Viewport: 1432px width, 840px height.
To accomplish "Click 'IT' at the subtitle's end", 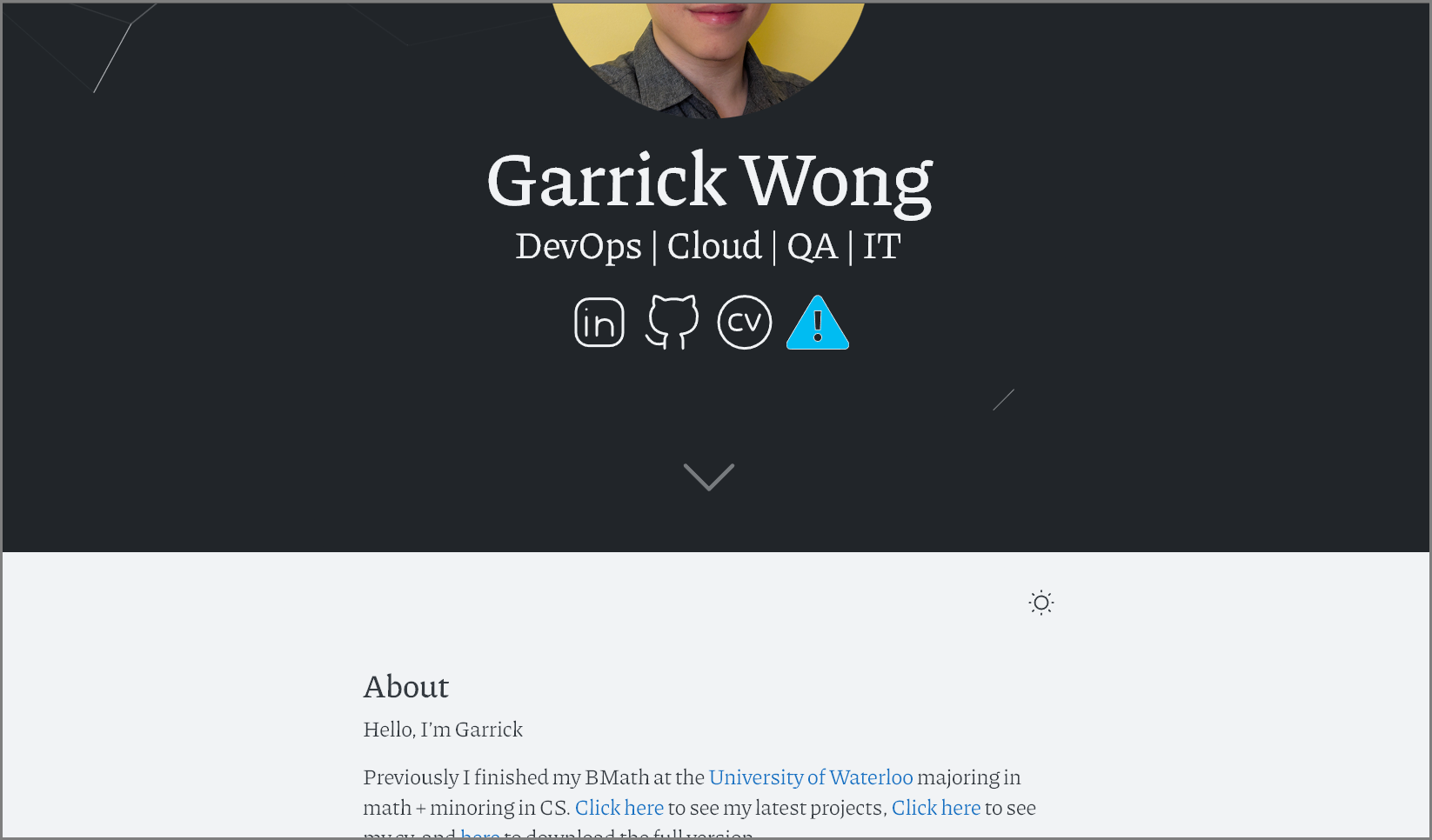I will pyautogui.click(x=882, y=246).
